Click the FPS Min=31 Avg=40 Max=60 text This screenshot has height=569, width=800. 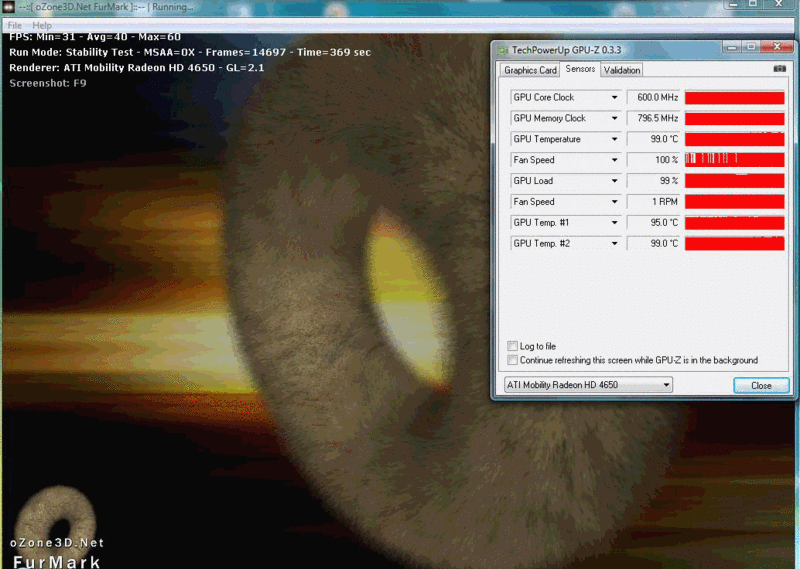[95, 37]
